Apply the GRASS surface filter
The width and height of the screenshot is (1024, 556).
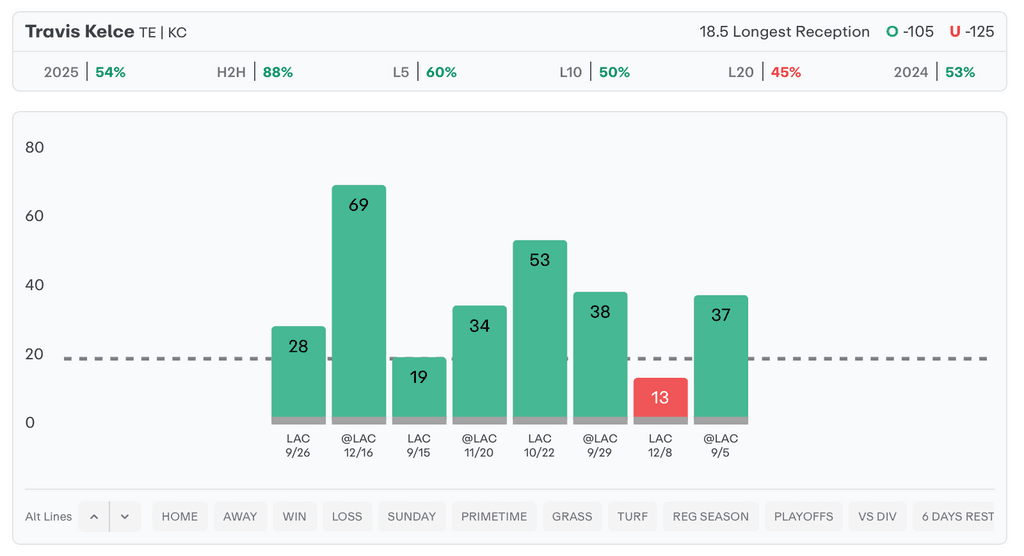pyautogui.click(x=572, y=517)
